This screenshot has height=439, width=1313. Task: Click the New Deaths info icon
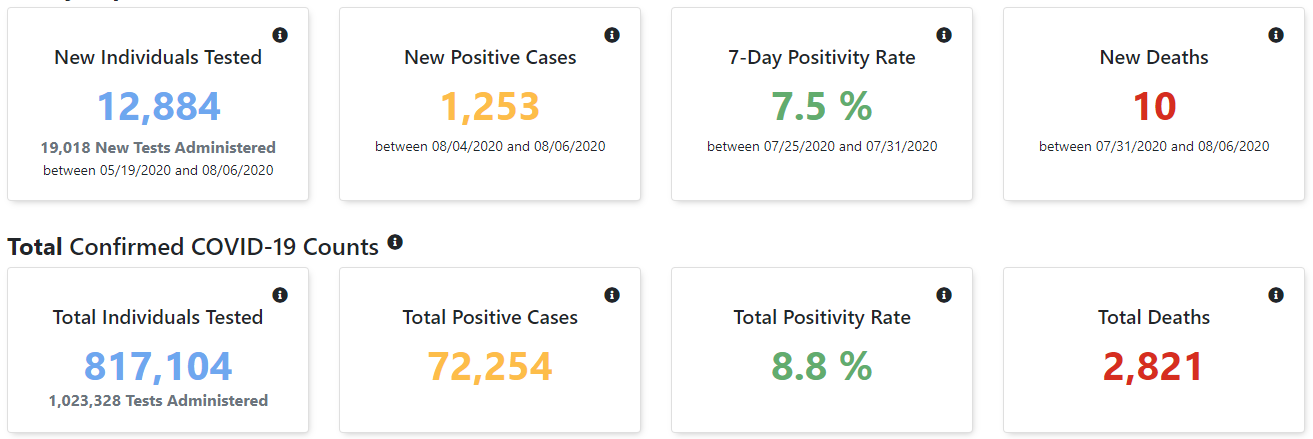[x=1276, y=35]
